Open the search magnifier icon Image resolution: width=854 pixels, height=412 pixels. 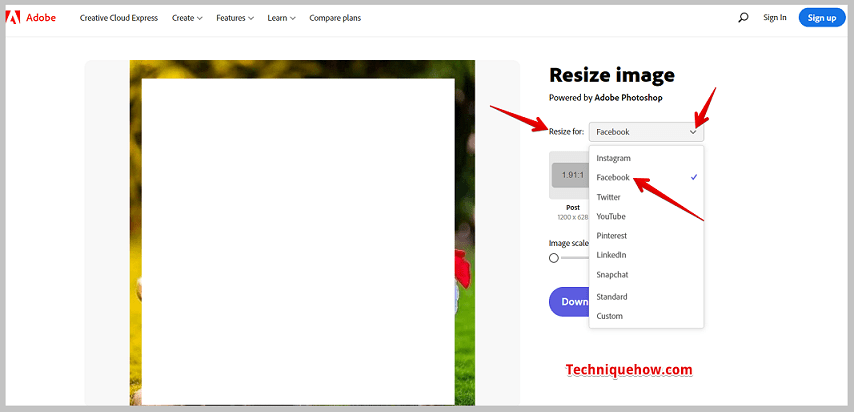click(743, 17)
